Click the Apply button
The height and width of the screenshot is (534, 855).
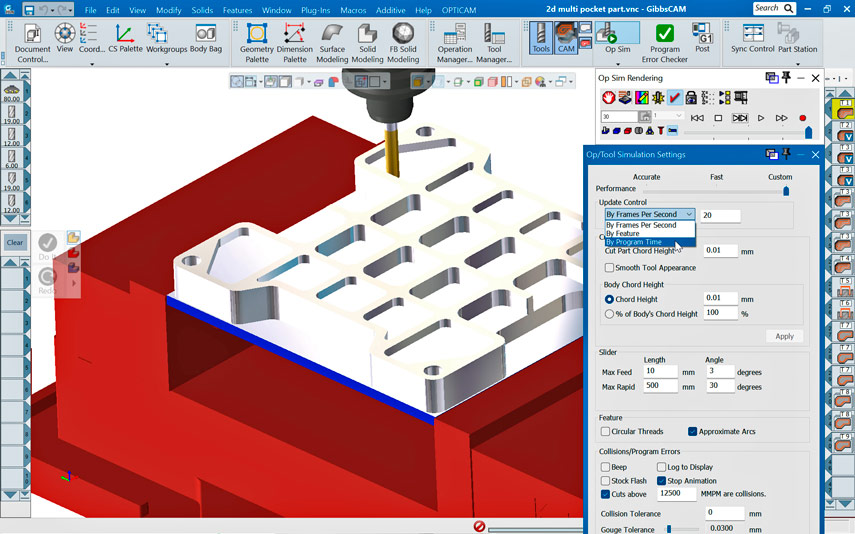(x=784, y=336)
